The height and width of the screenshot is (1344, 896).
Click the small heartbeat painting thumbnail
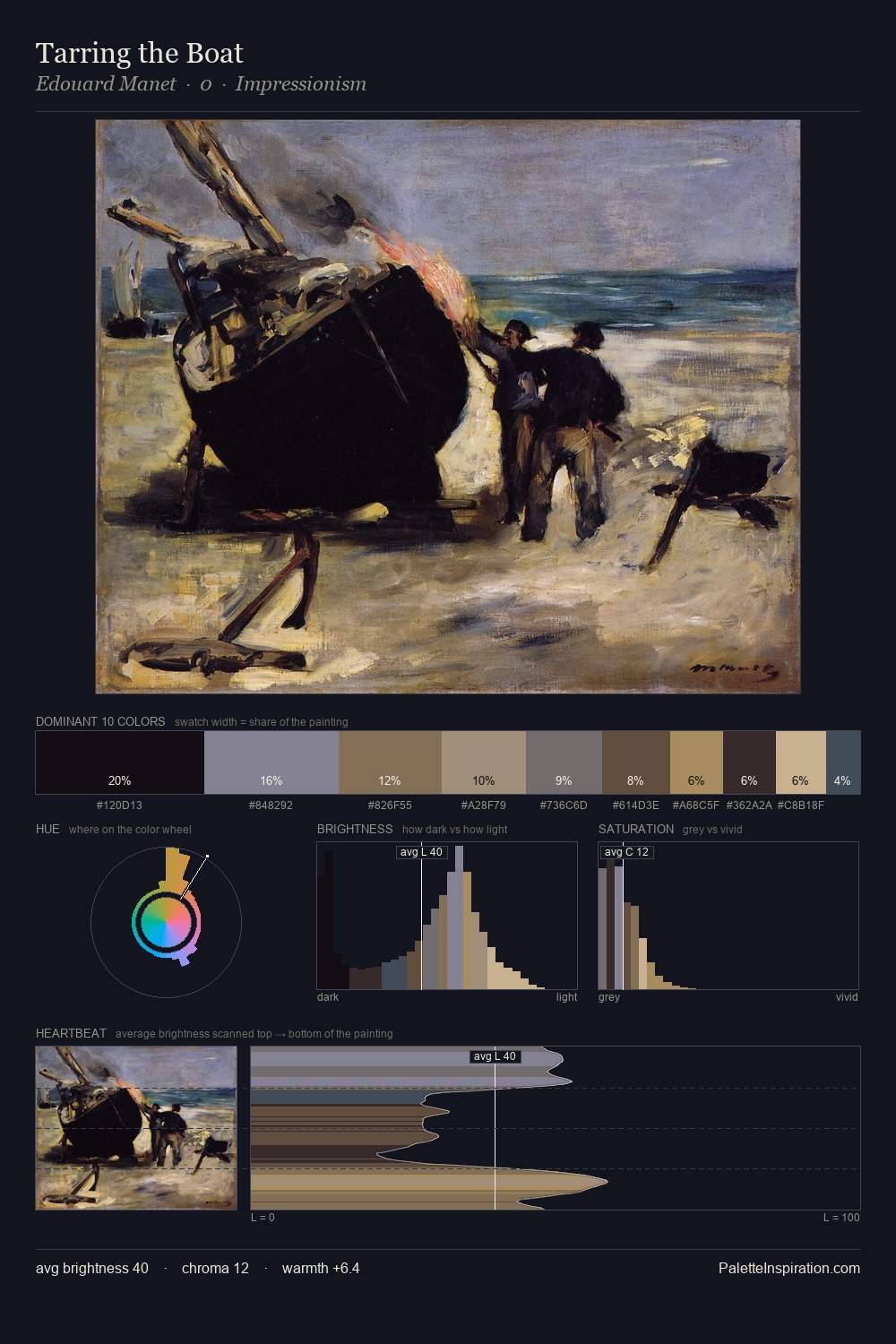click(x=136, y=1128)
